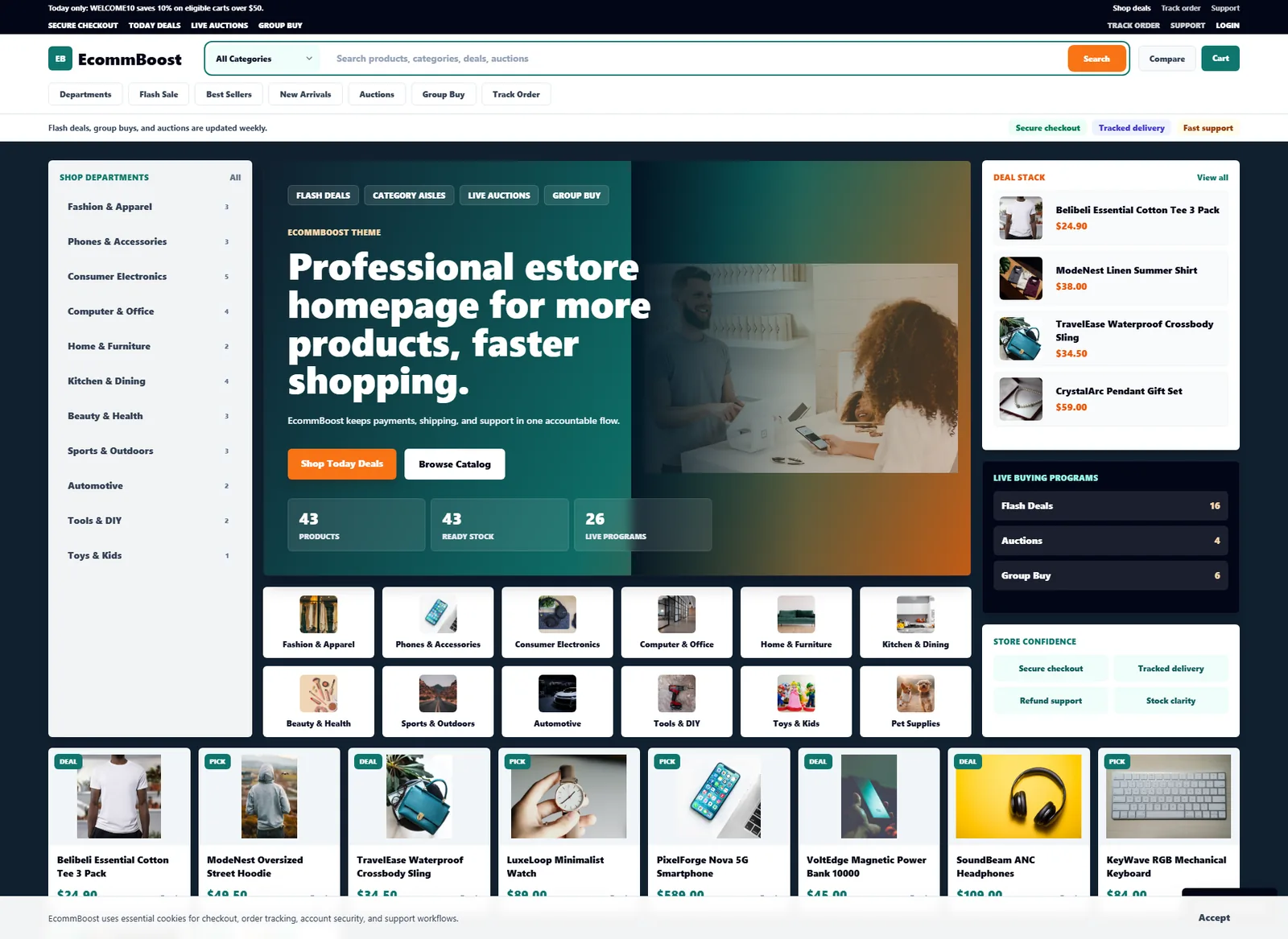Open SoundBeam ANC Headphones product image
1288x939 pixels.
click(x=1018, y=797)
